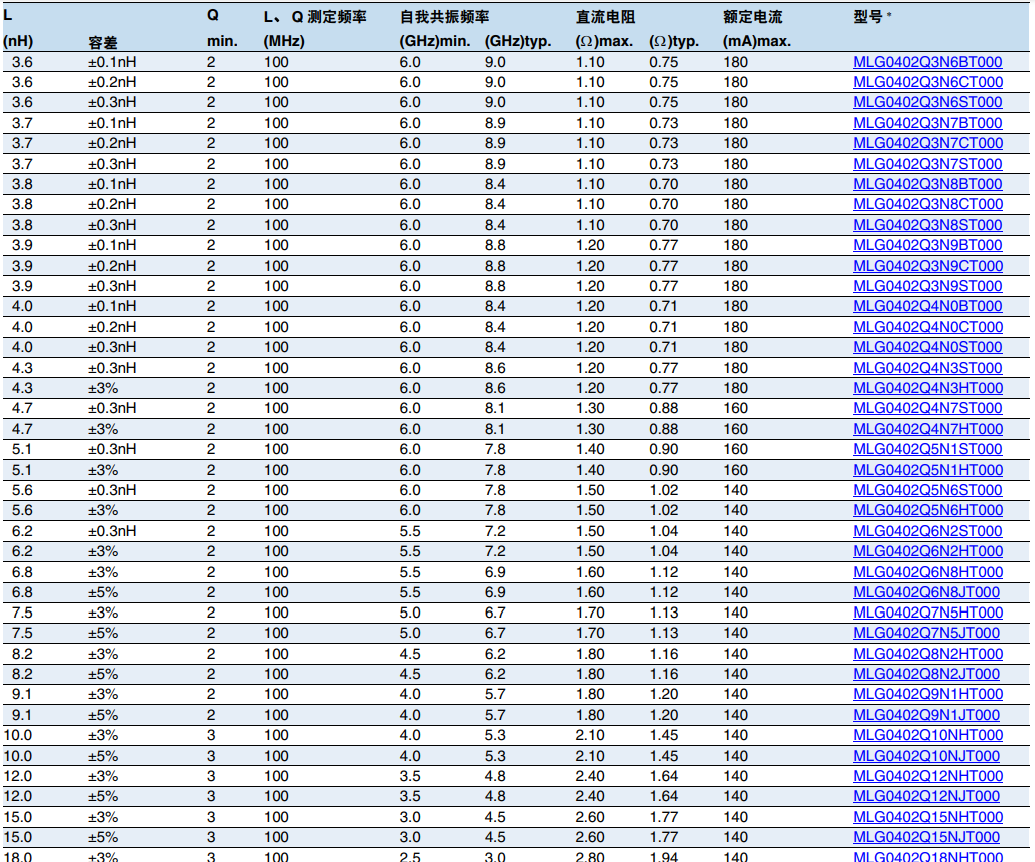Click the 自我共振频率 column header
This screenshot has height=862, width=1035.
pos(444,17)
